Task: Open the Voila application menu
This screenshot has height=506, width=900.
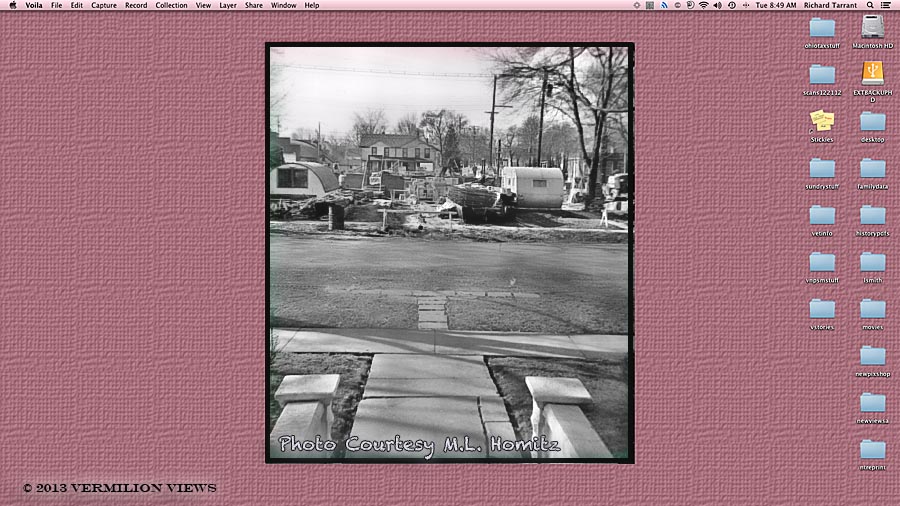Action: 34,5
